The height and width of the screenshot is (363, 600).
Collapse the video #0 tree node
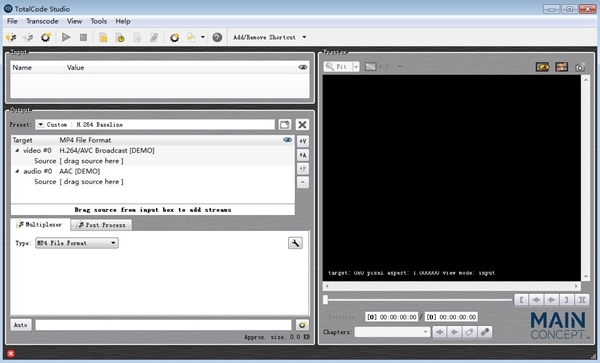coord(17,151)
